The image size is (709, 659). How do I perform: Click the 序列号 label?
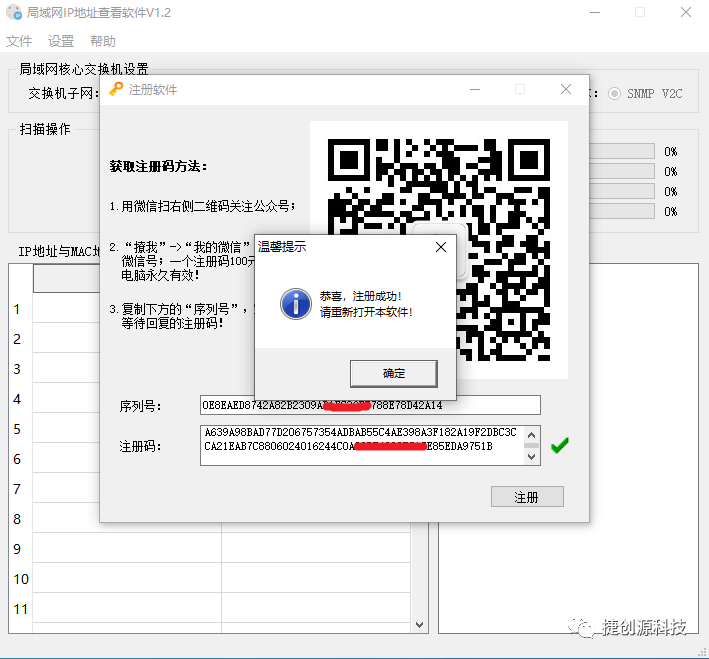[140, 406]
